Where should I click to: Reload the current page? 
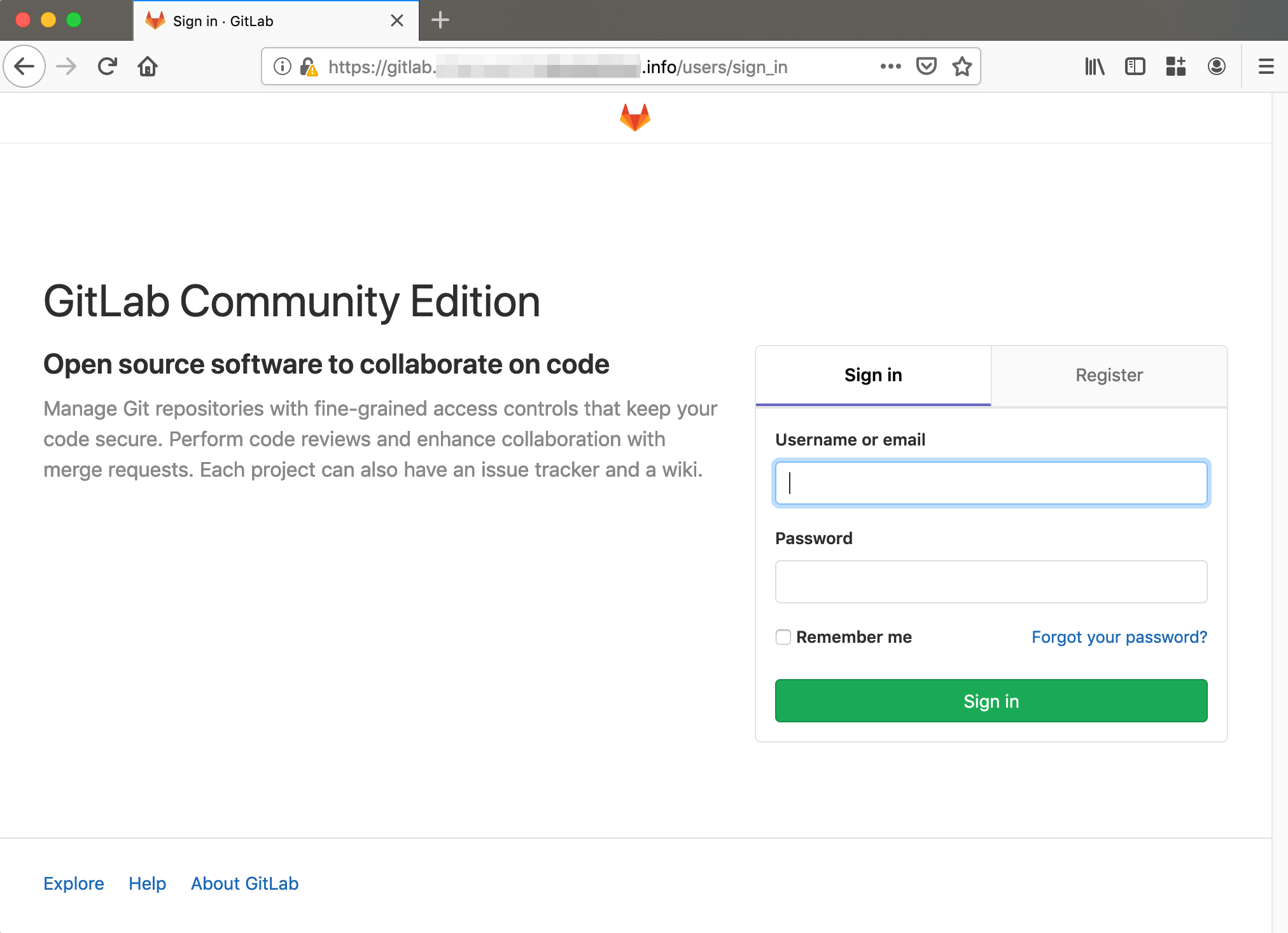[x=107, y=66]
